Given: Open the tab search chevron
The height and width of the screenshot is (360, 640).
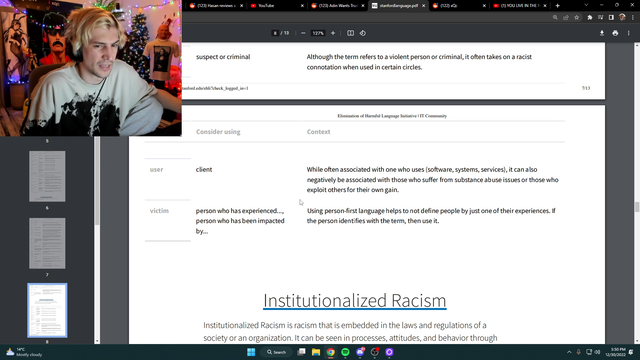Looking at the screenshot, I should pyautogui.click(x=586, y=5).
